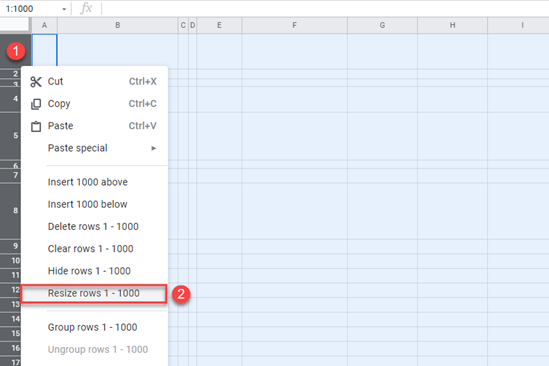549x366 pixels.
Task: Select row 9 header
Action: 11,247
